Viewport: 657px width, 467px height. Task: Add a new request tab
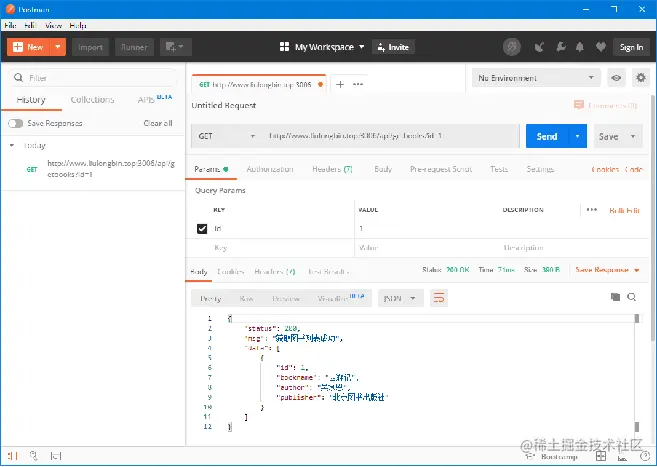click(x=340, y=84)
